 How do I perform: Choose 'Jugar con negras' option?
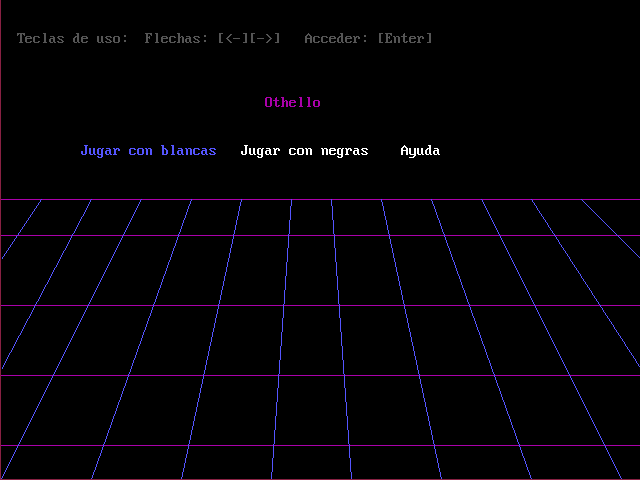tap(304, 151)
